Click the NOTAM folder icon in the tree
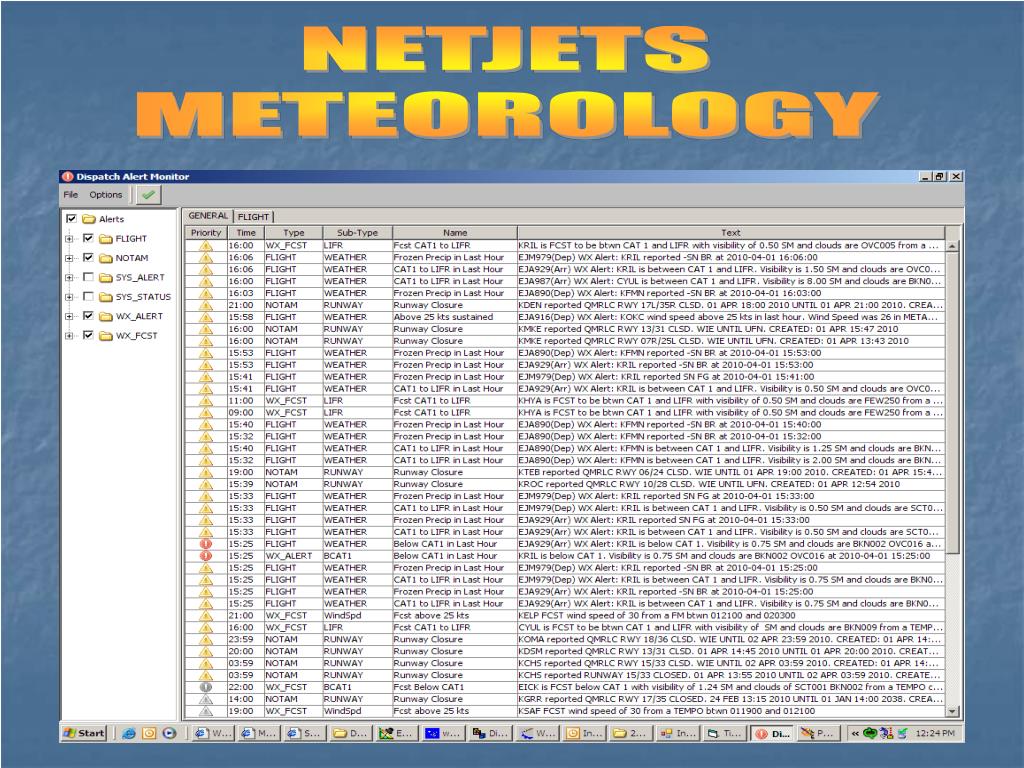The height and width of the screenshot is (768, 1024). pyautogui.click(x=106, y=258)
